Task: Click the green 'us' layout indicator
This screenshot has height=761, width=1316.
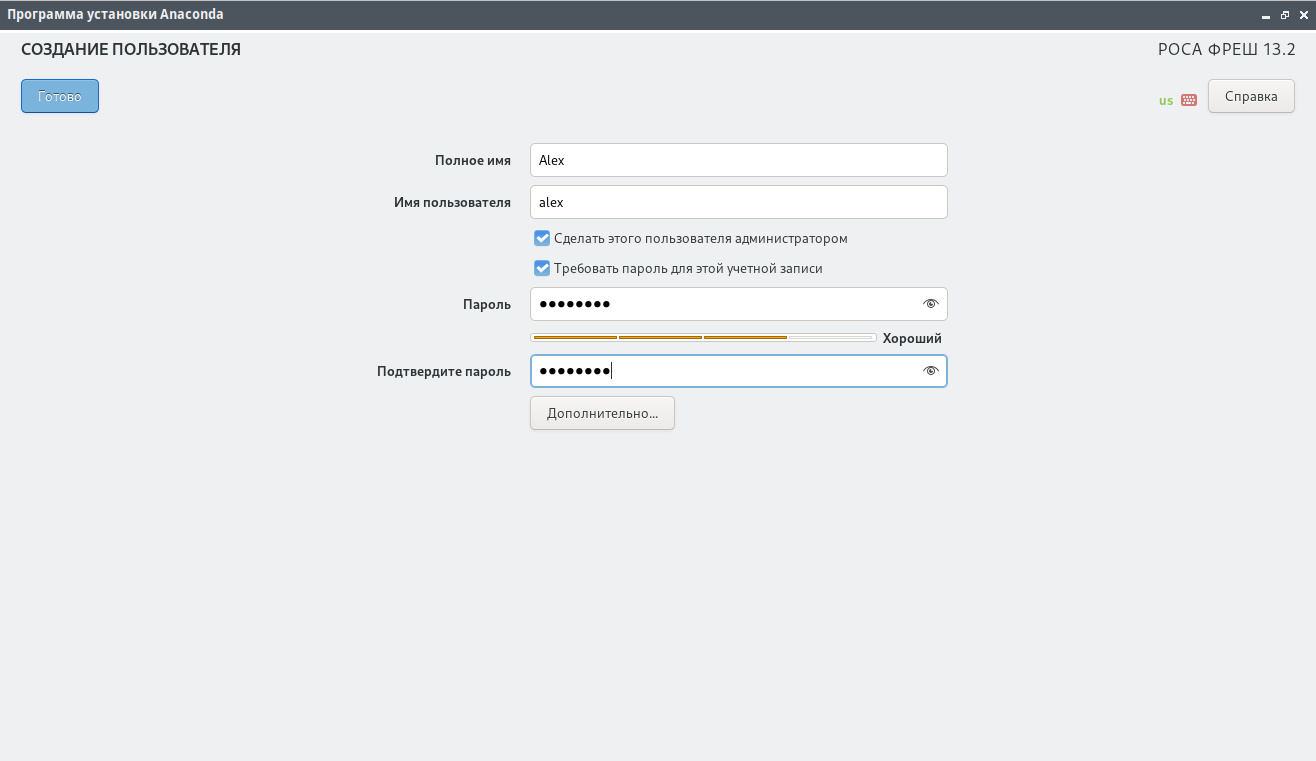Action: [x=1166, y=100]
